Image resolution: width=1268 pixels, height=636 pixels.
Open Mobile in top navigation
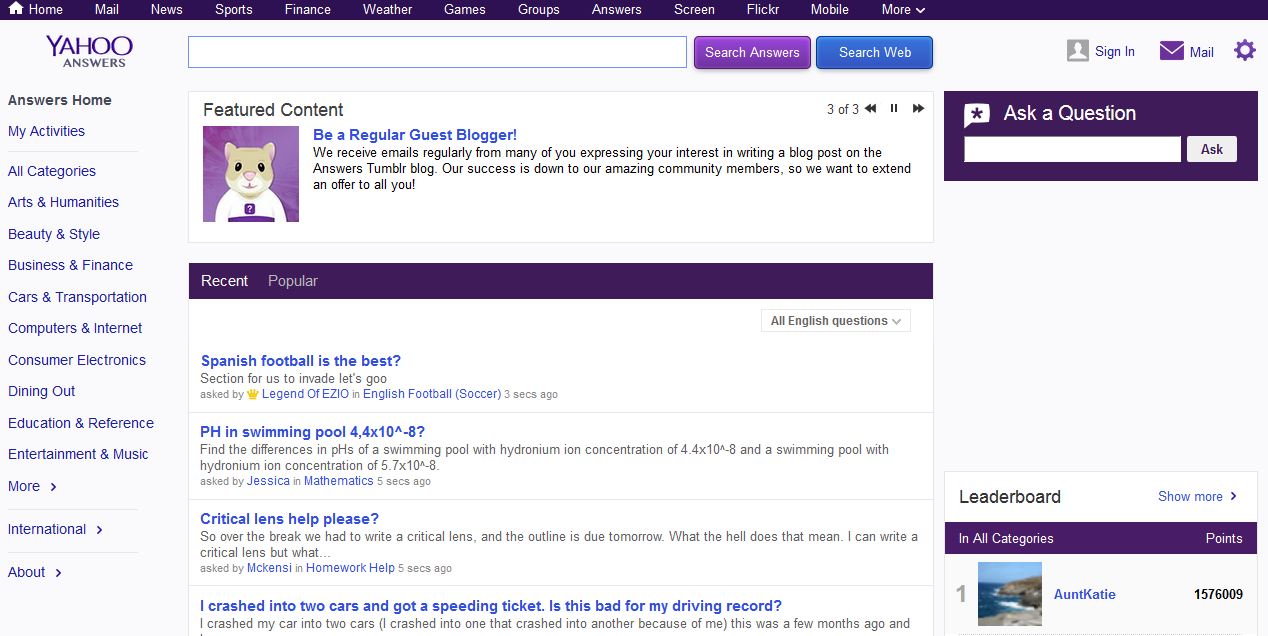pos(830,9)
